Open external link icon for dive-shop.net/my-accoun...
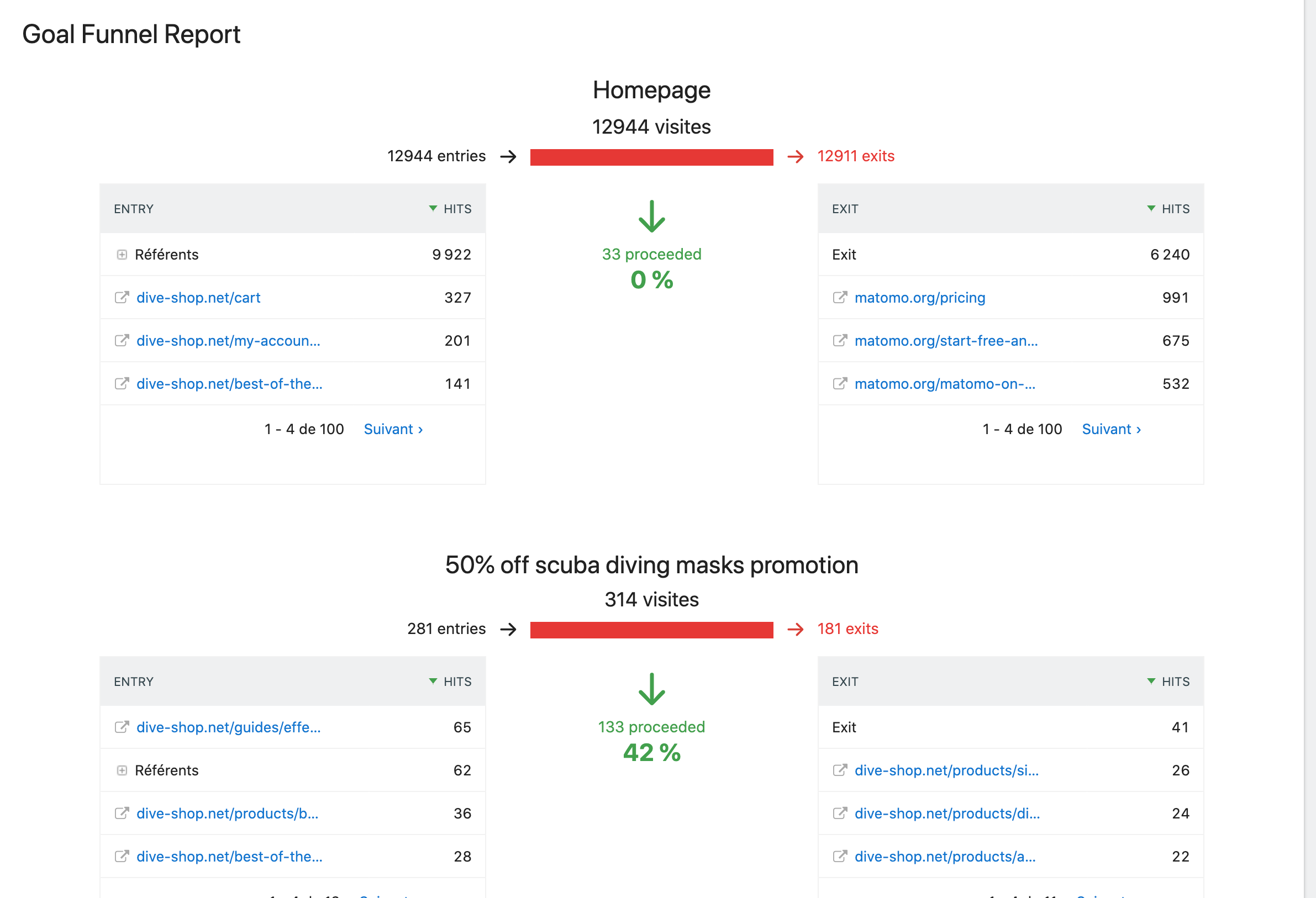This screenshot has height=898, width=1316. pyautogui.click(x=122, y=340)
